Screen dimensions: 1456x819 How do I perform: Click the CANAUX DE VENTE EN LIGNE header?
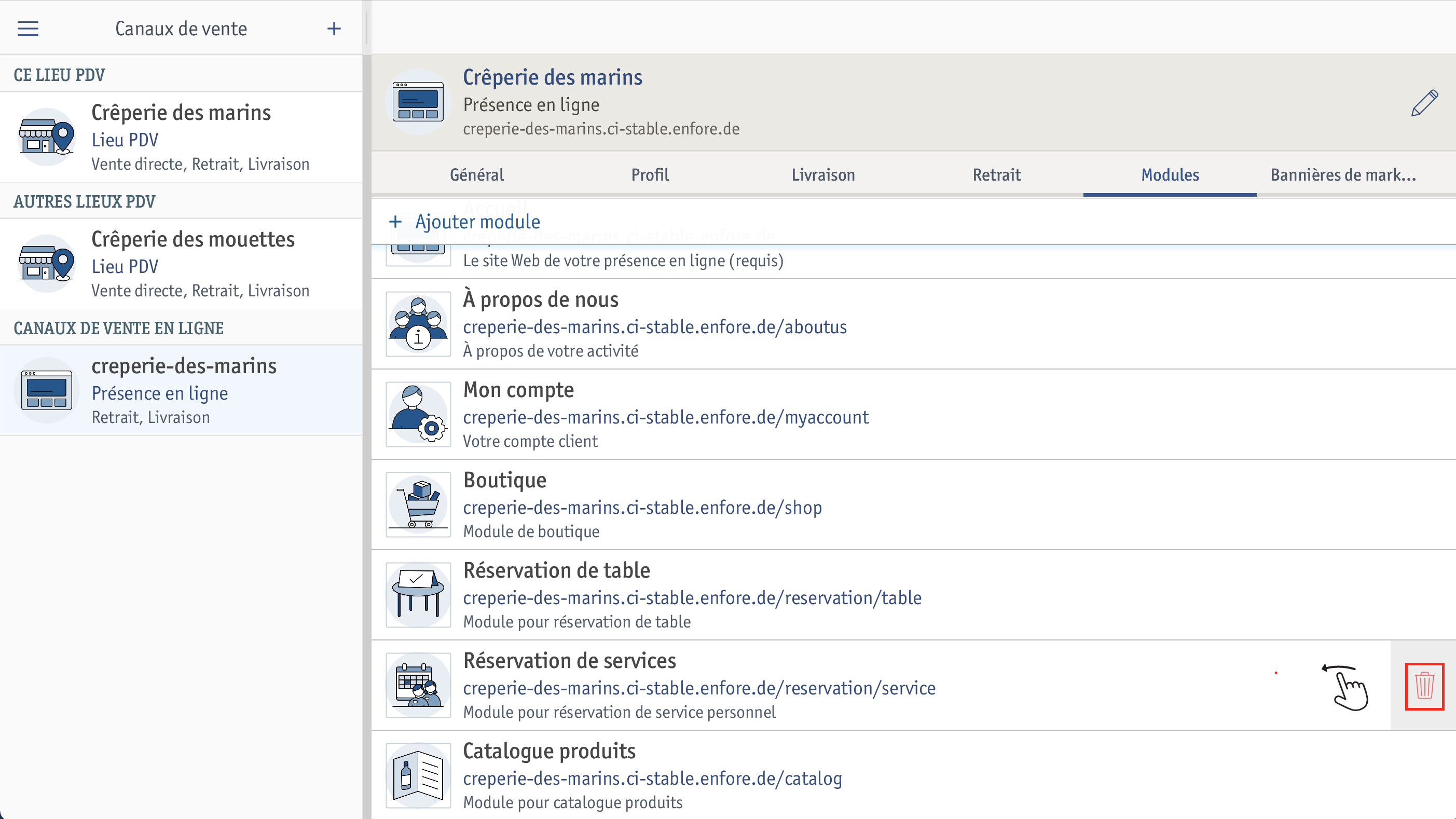(x=119, y=328)
